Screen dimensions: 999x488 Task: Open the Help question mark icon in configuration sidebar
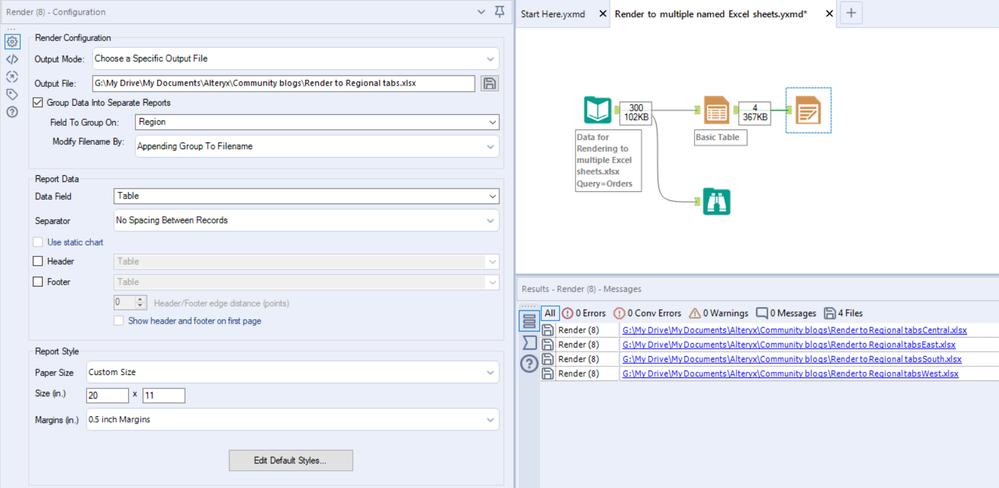(x=11, y=111)
